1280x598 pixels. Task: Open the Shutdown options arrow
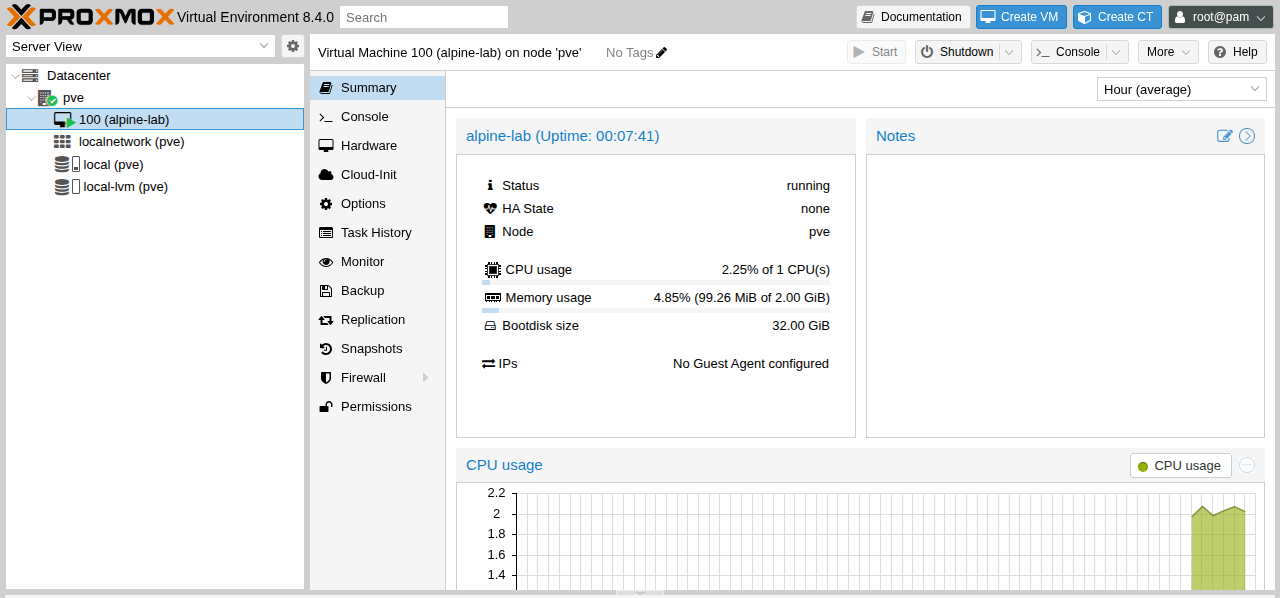1011,52
